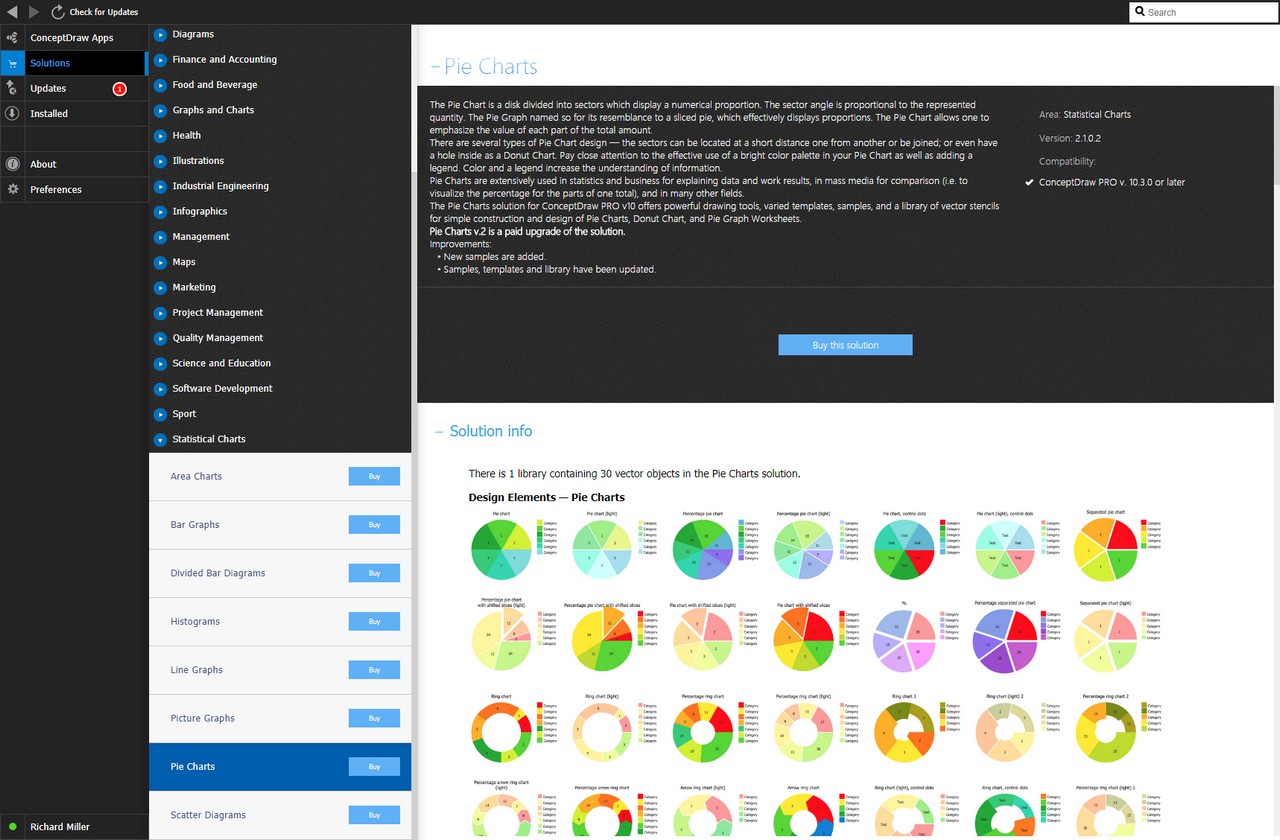
Task: Select the Histograms solution
Action: click(195, 621)
